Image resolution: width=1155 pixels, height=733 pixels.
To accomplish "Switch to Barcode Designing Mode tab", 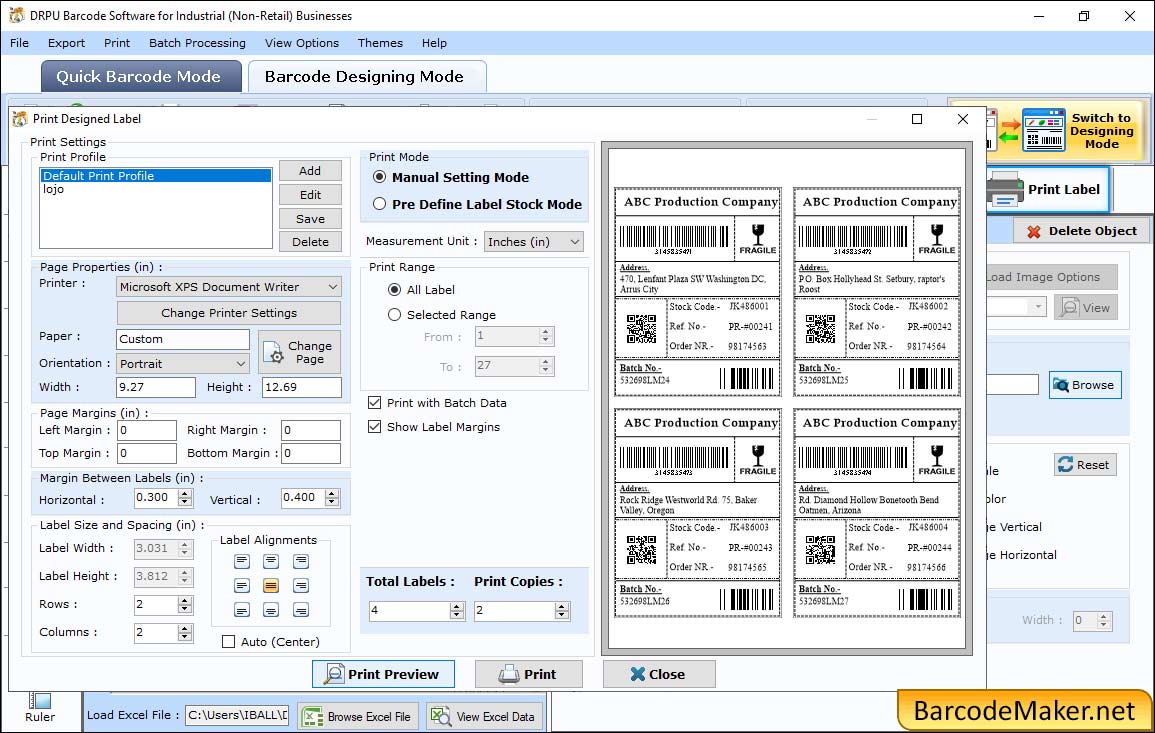I will pyautogui.click(x=366, y=77).
